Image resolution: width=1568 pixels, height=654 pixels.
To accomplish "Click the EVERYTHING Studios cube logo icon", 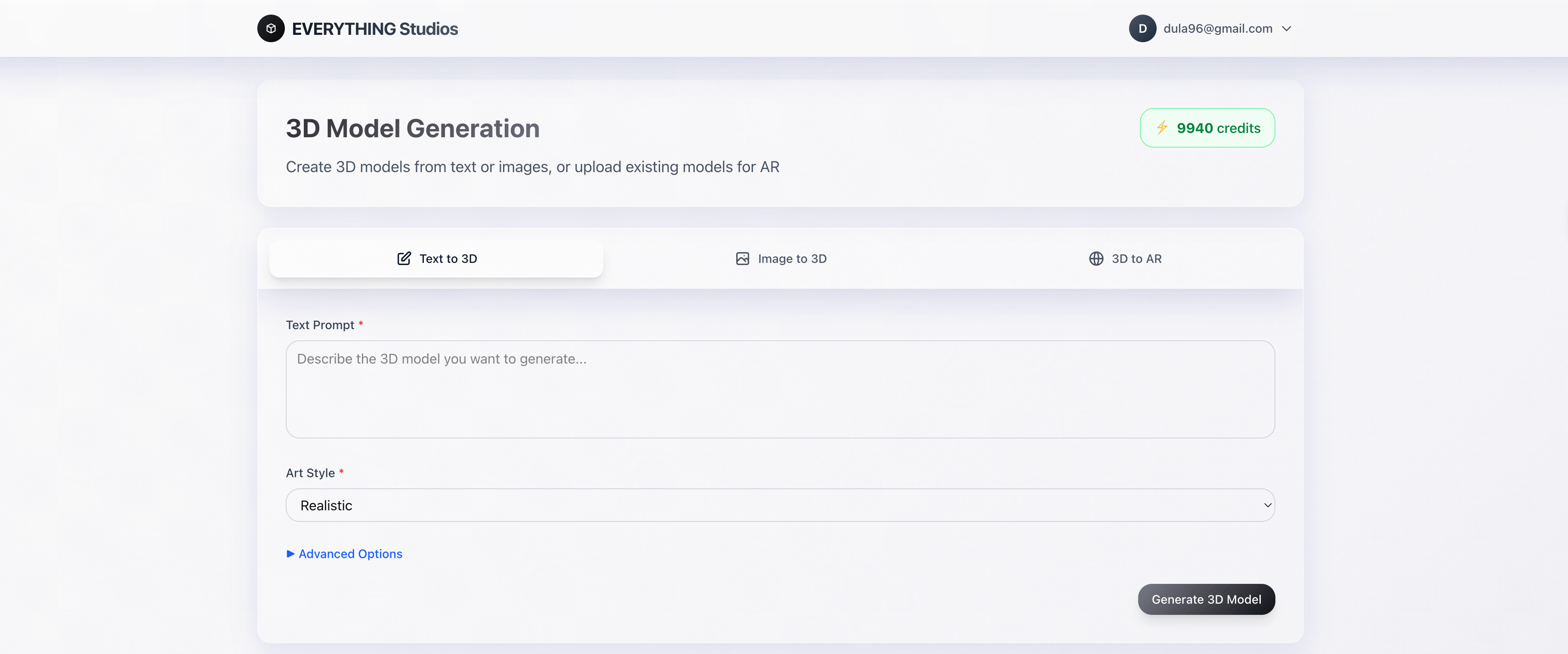I will [x=271, y=28].
